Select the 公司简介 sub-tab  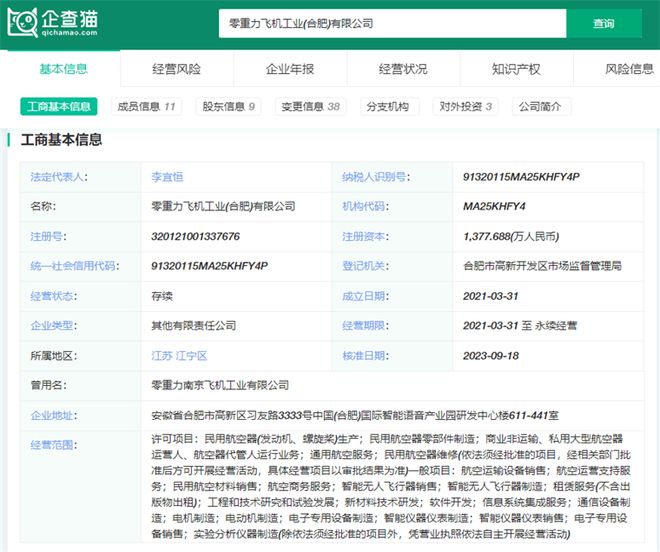tap(540, 107)
